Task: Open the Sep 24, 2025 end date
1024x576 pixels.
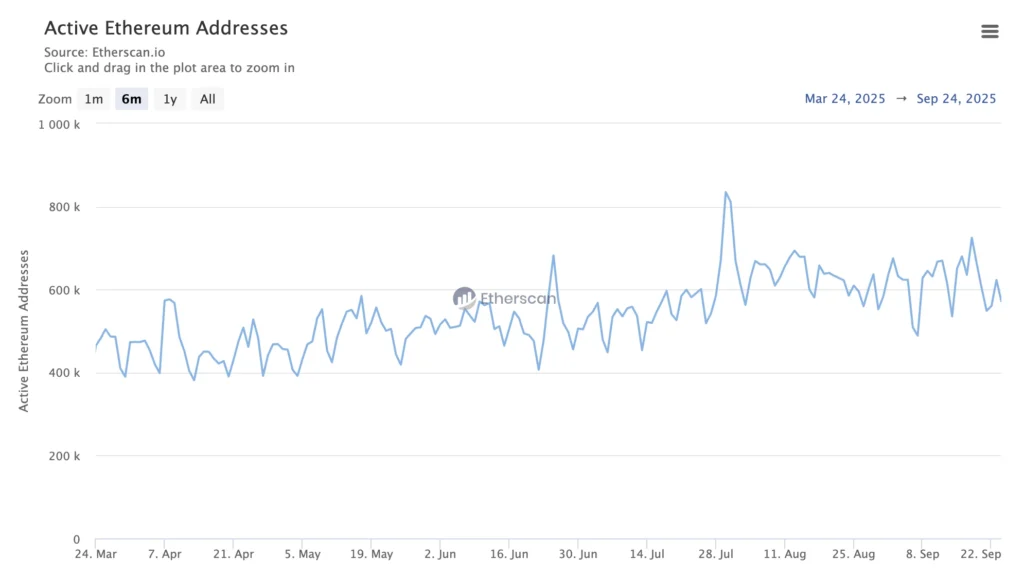Action: 956,98
